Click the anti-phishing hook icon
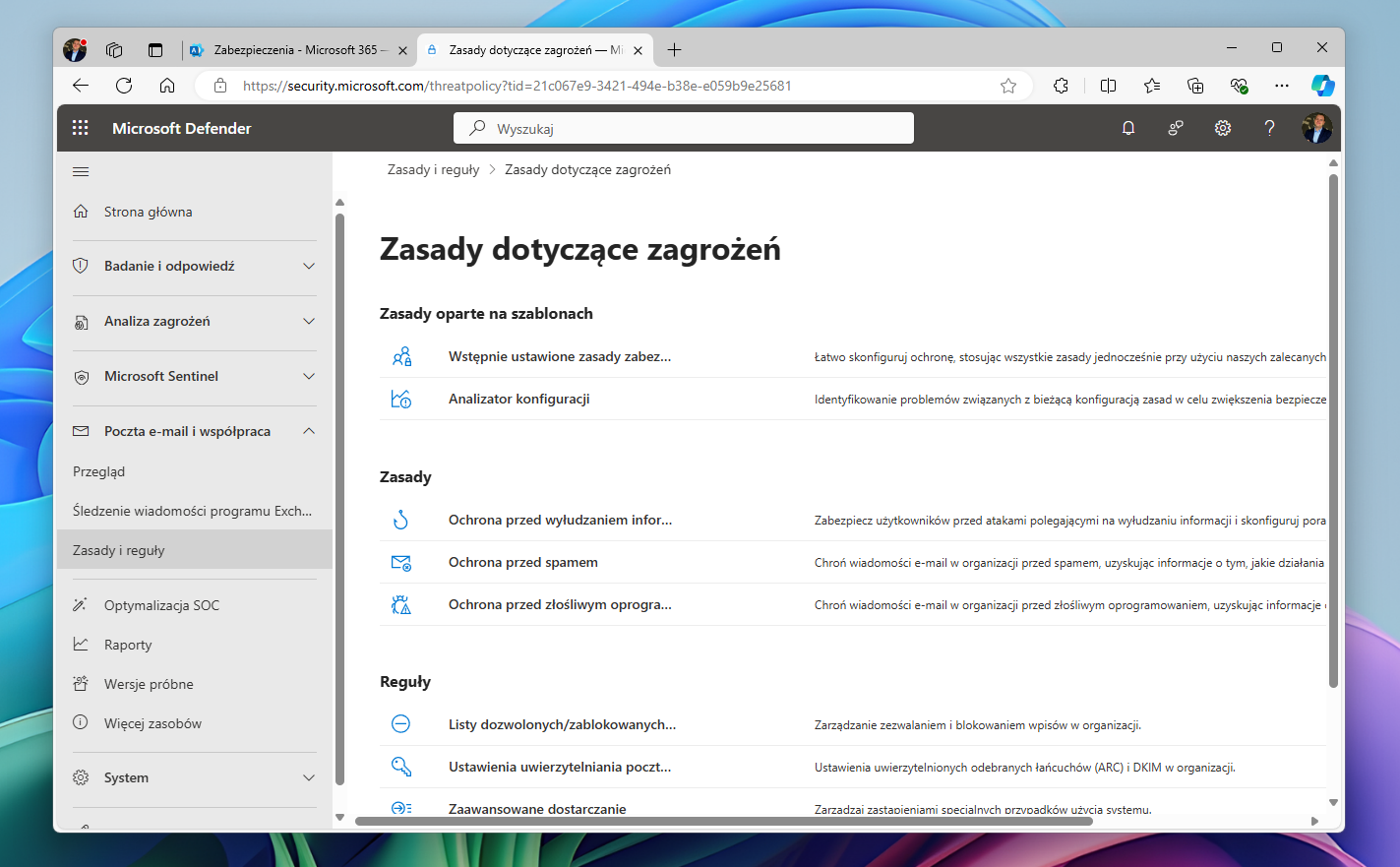The width and height of the screenshot is (1400, 867). click(401, 520)
